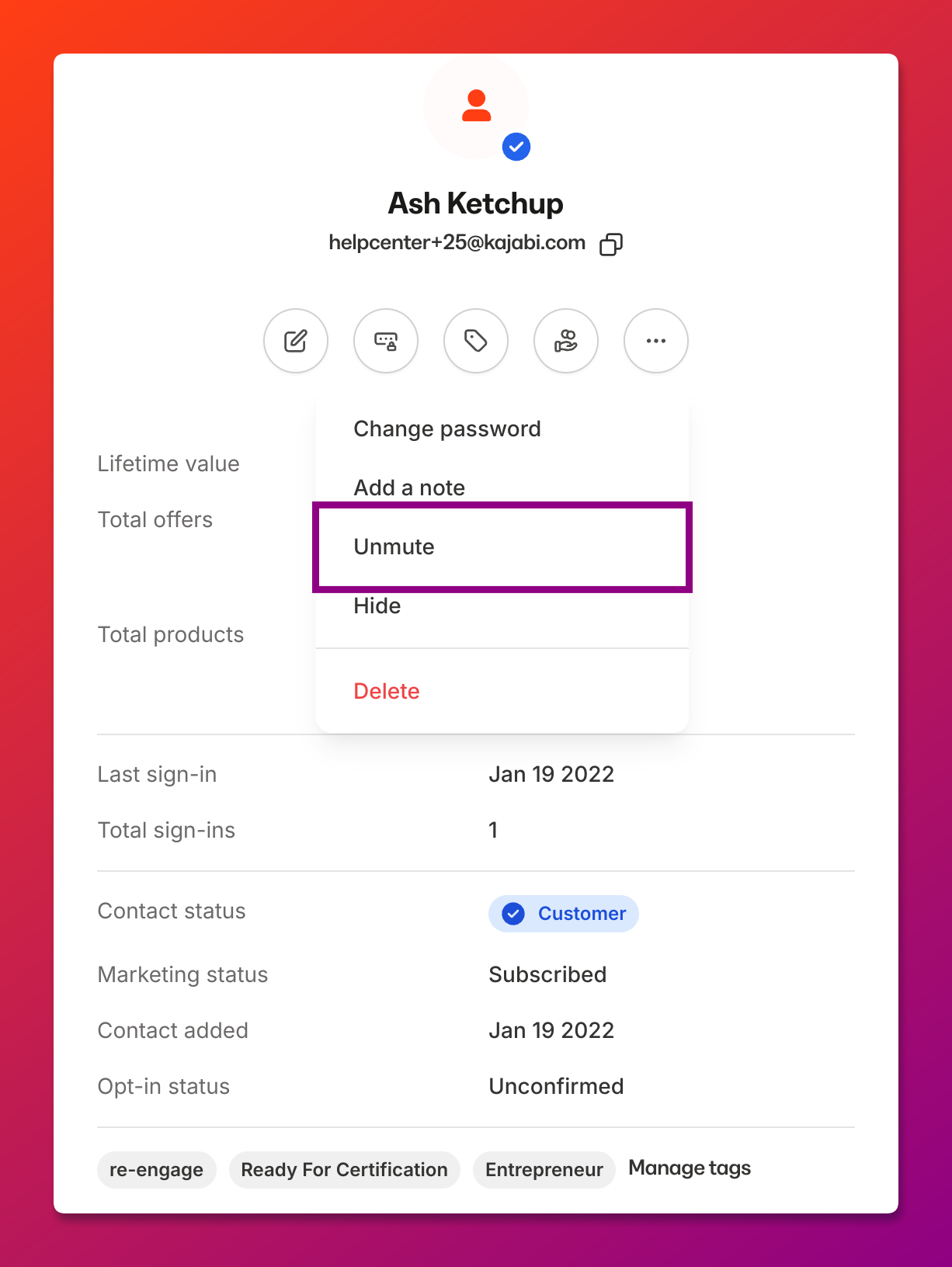
Task: Click the Entrepreneur tag chip
Action: (x=544, y=1170)
